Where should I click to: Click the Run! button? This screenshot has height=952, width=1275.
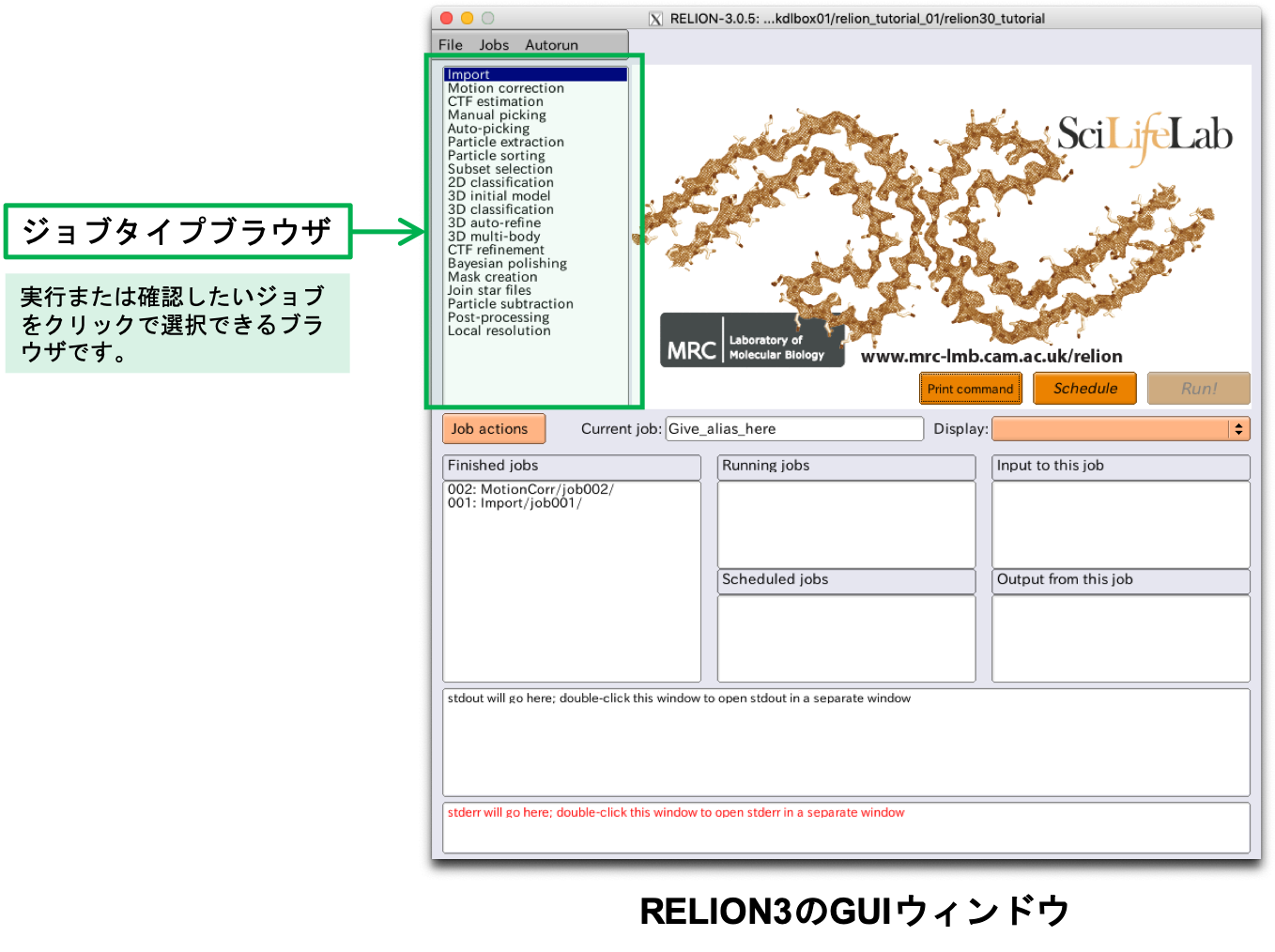tap(1198, 389)
